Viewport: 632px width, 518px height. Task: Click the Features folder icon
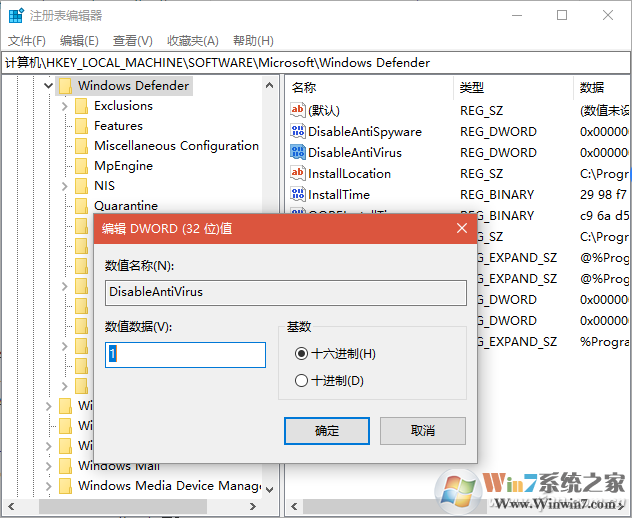coord(81,126)
